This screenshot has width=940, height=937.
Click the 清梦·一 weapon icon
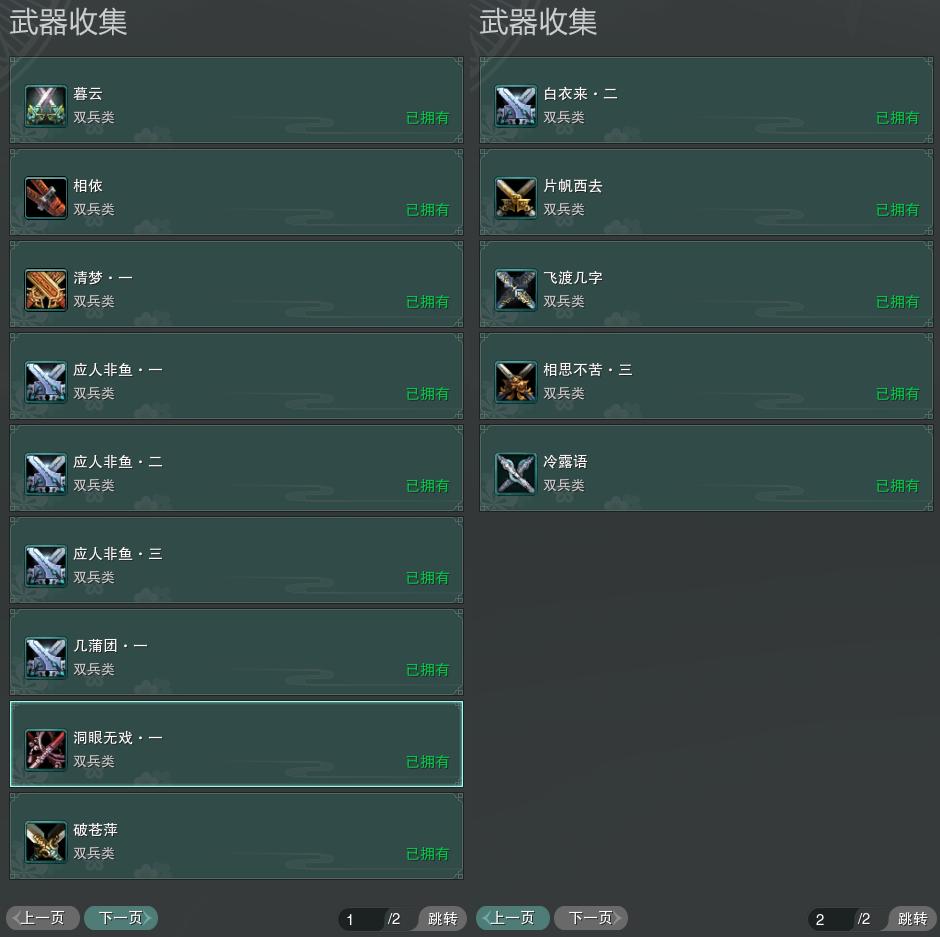46,290
